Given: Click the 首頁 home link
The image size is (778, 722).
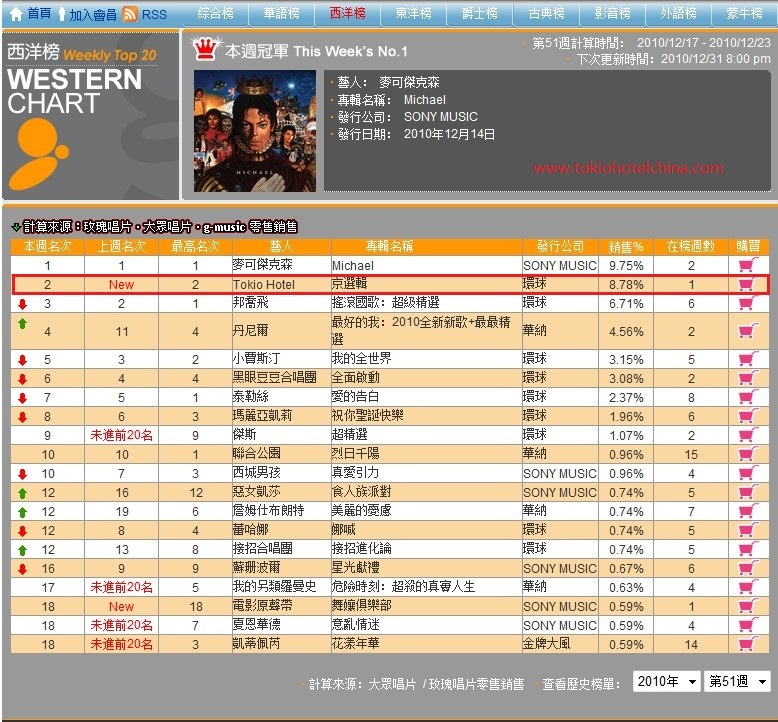Looking at the screenshot, I should coord(39,14).
